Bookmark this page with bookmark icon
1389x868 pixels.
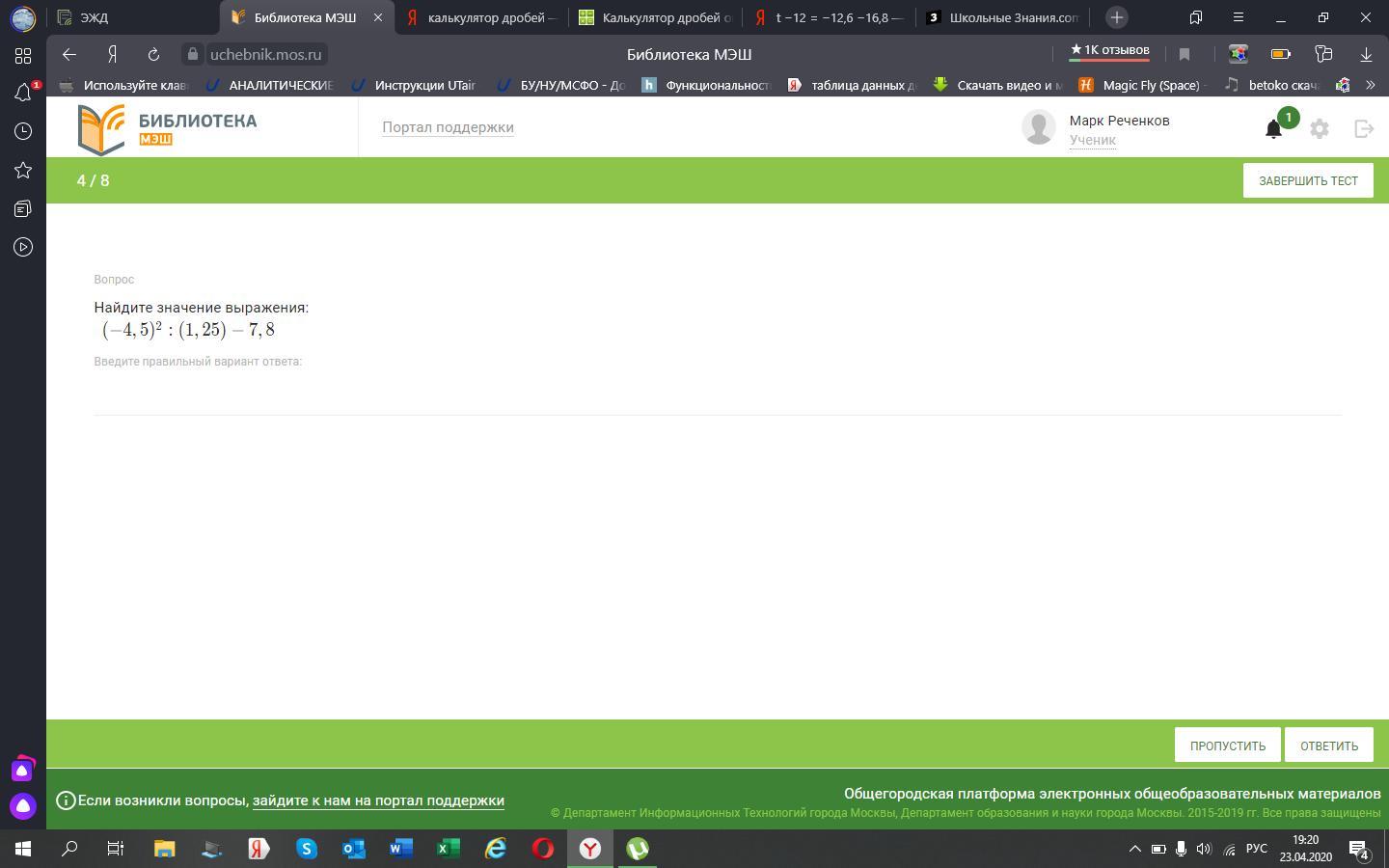(x=1185, y=54)
